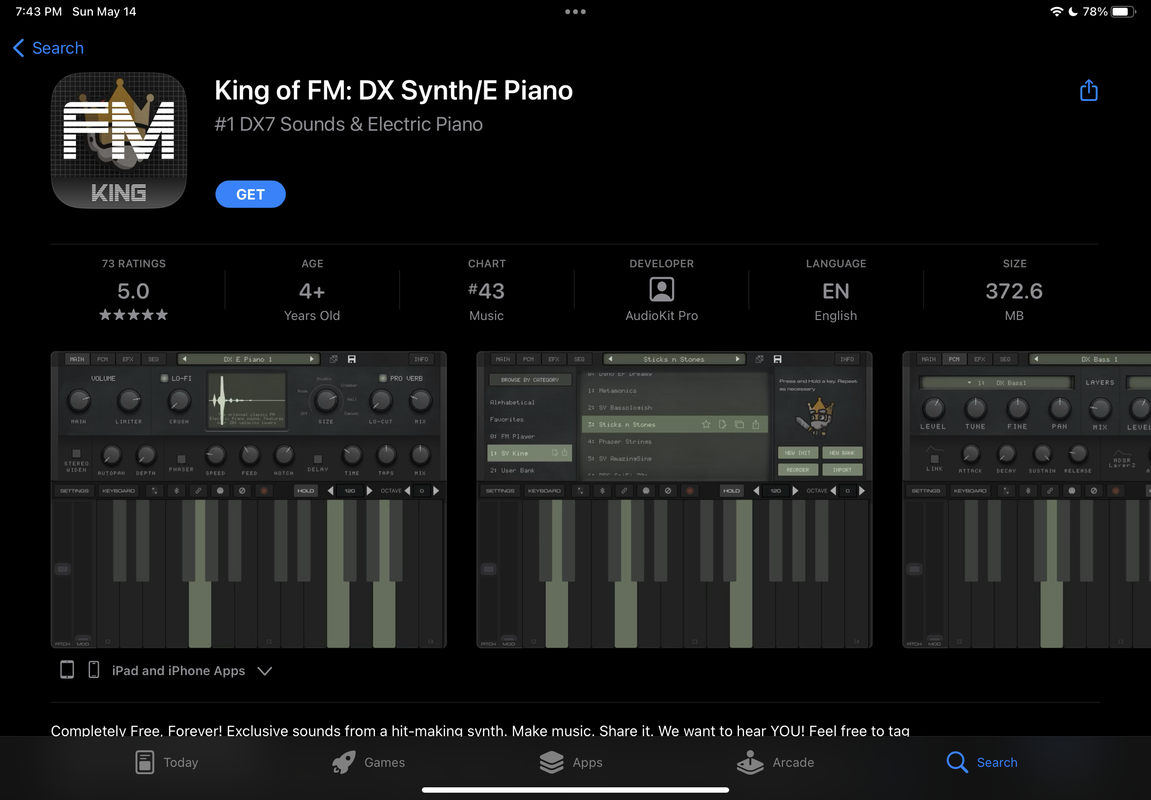Open the 73 Ratings 5.0 section
This screenshot has height=800, width=1151.
[134, 290]
